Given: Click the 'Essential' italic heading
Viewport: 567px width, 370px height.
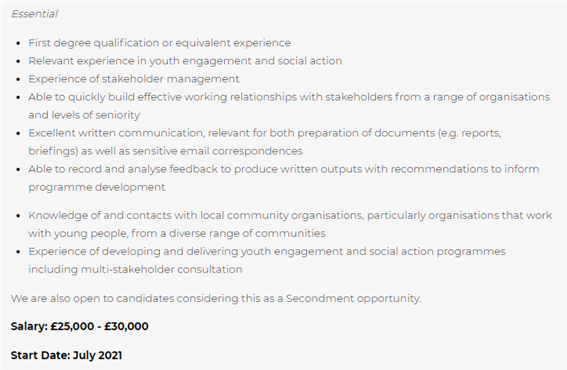Looking at the screenshot, I should click(34, 14).
